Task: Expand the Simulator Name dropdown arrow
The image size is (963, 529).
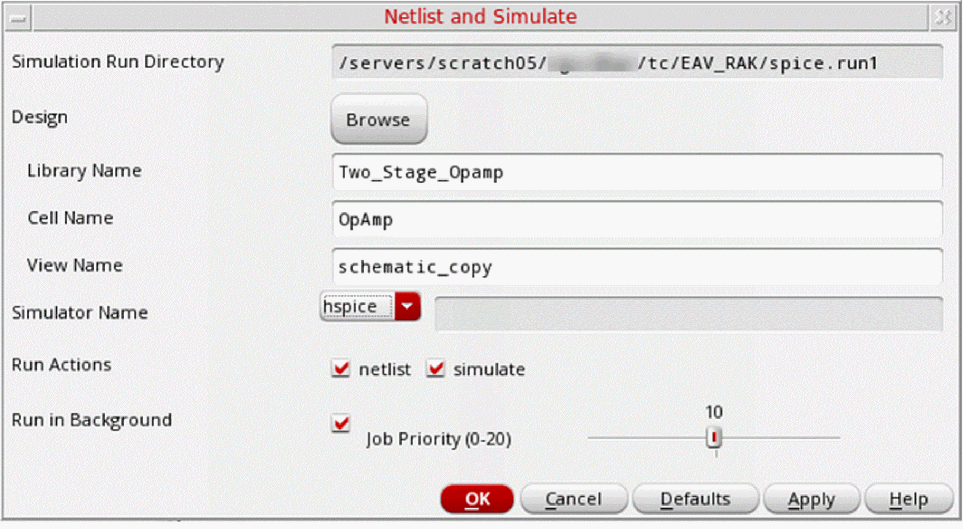Action: [407, 307]
